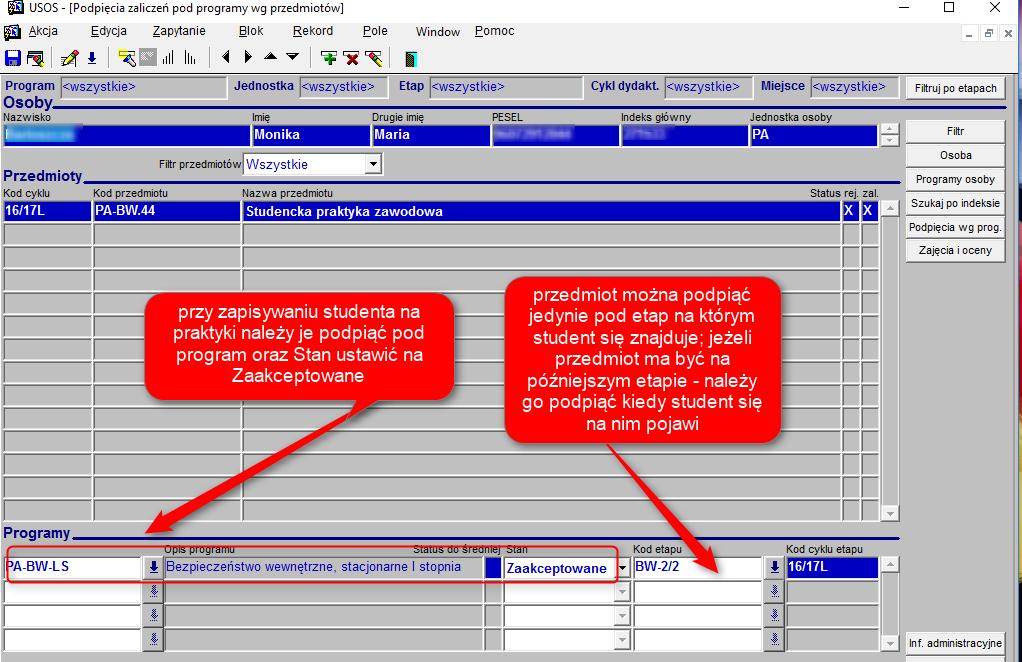Click the Filtruj po etapach button

coord(956,88)
